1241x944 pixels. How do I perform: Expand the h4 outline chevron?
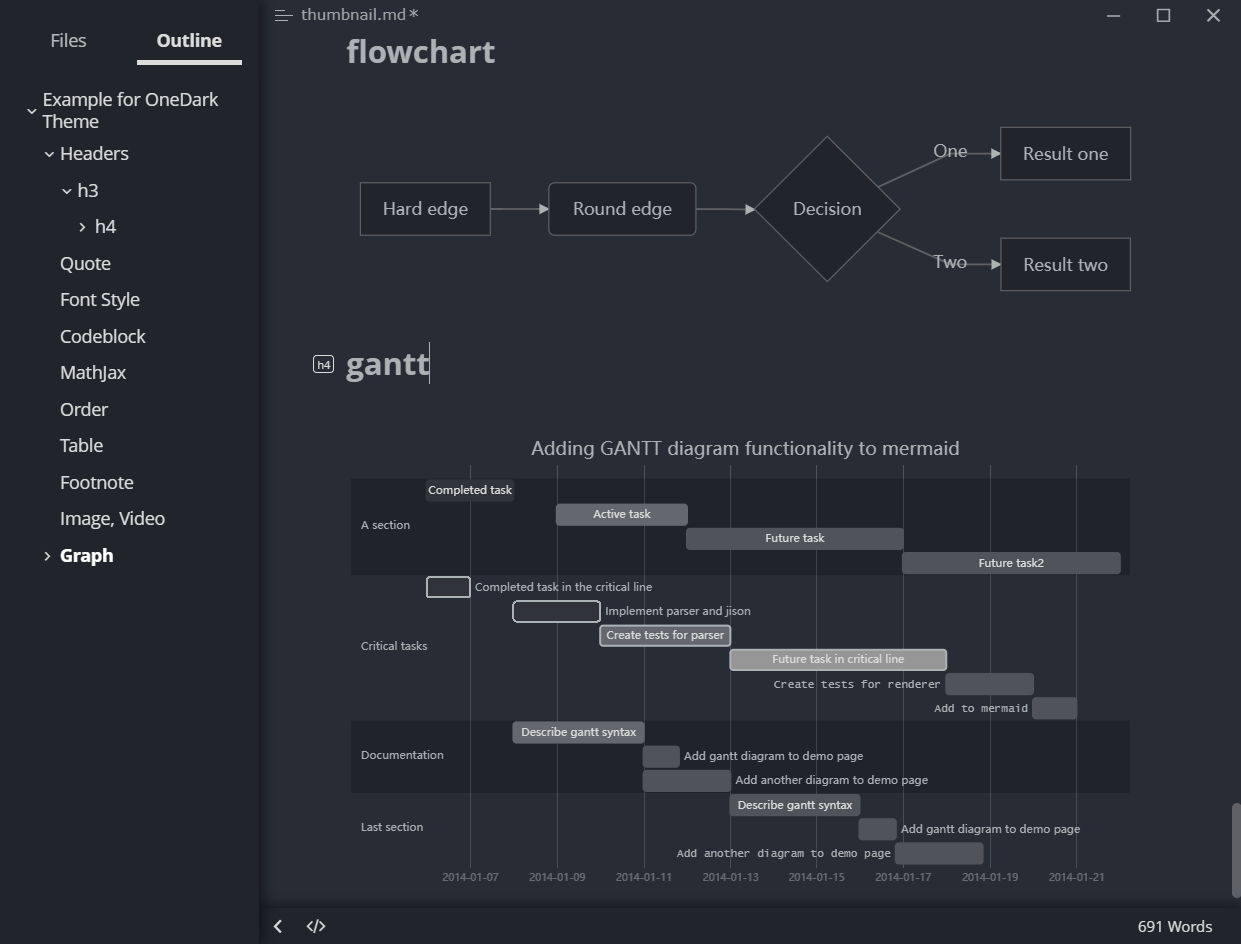[83, 227]
